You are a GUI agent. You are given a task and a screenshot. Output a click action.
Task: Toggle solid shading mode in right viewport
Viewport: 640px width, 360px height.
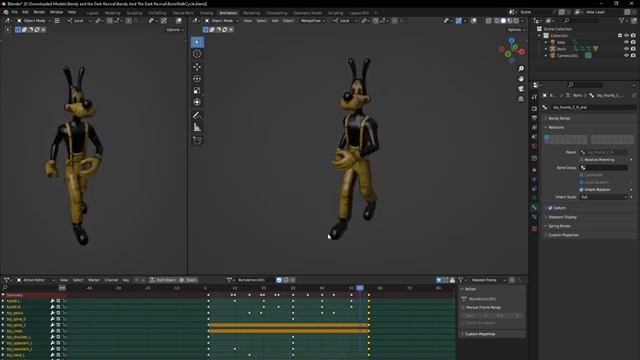coord(503,21)
